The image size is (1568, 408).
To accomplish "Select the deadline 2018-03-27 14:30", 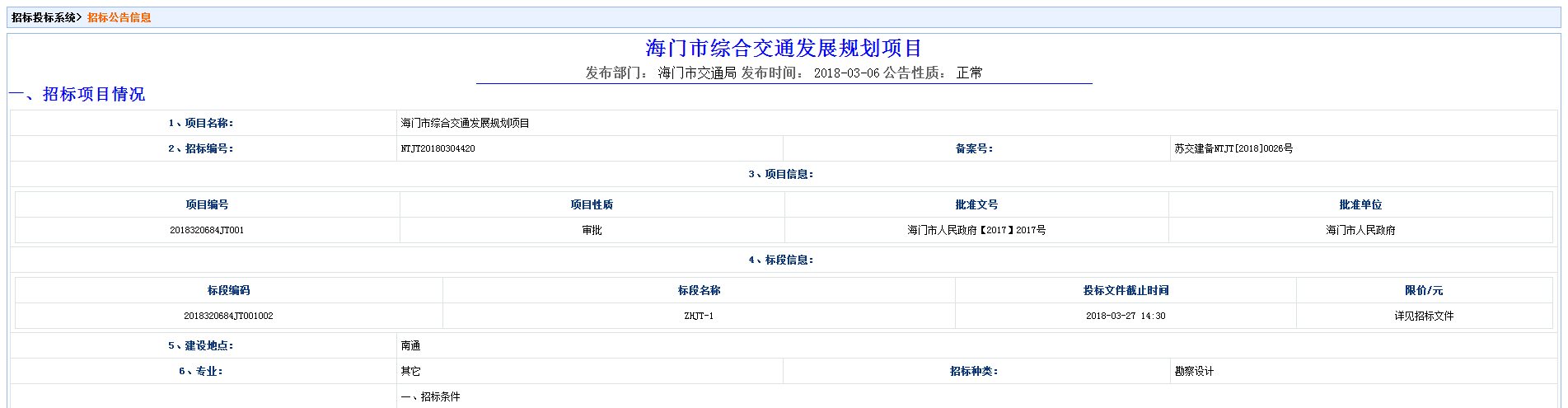I will coord(1126,316).
